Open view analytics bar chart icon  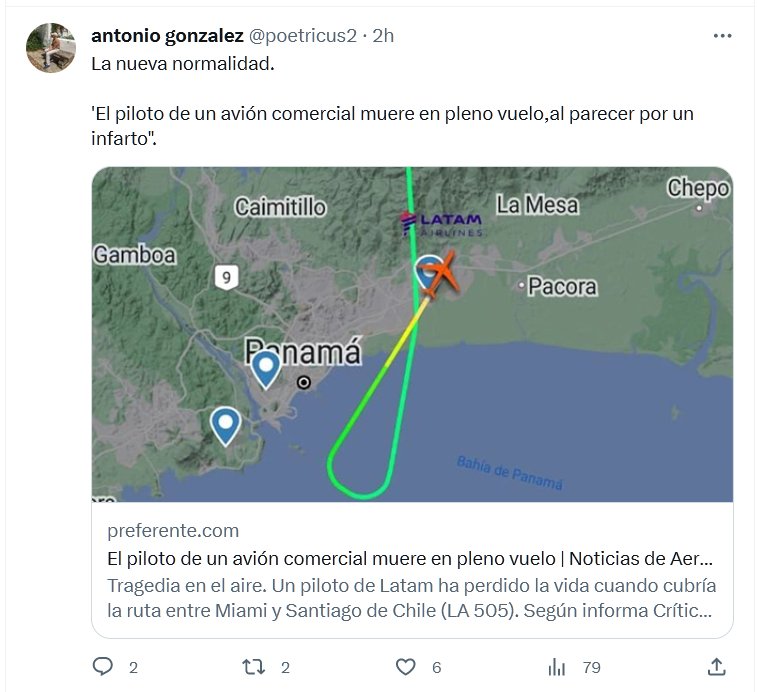click(x=558, y=667)
